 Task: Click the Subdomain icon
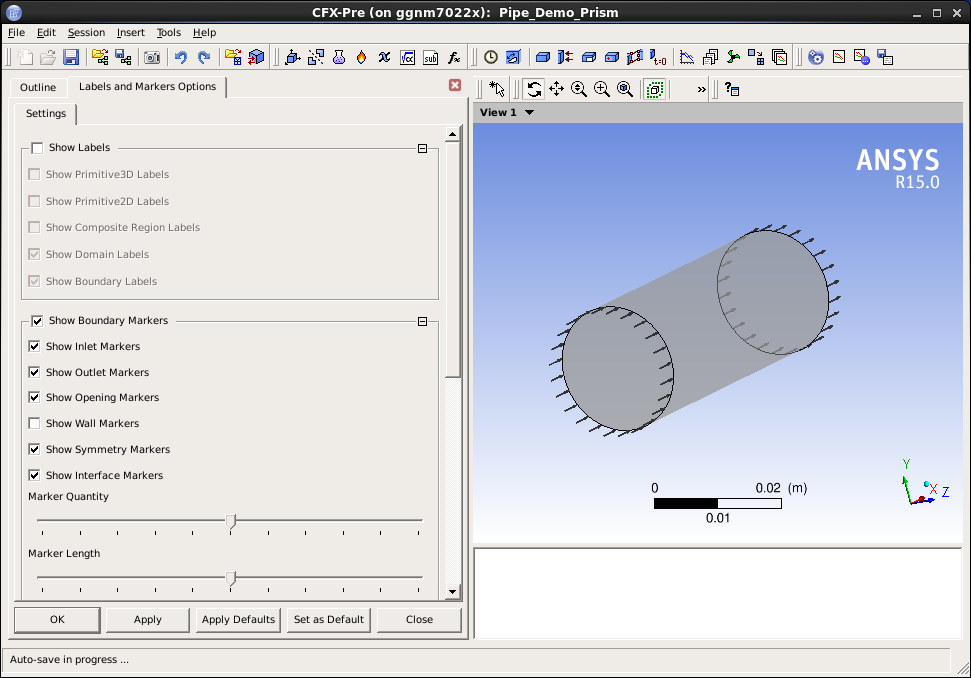point(589,58)
